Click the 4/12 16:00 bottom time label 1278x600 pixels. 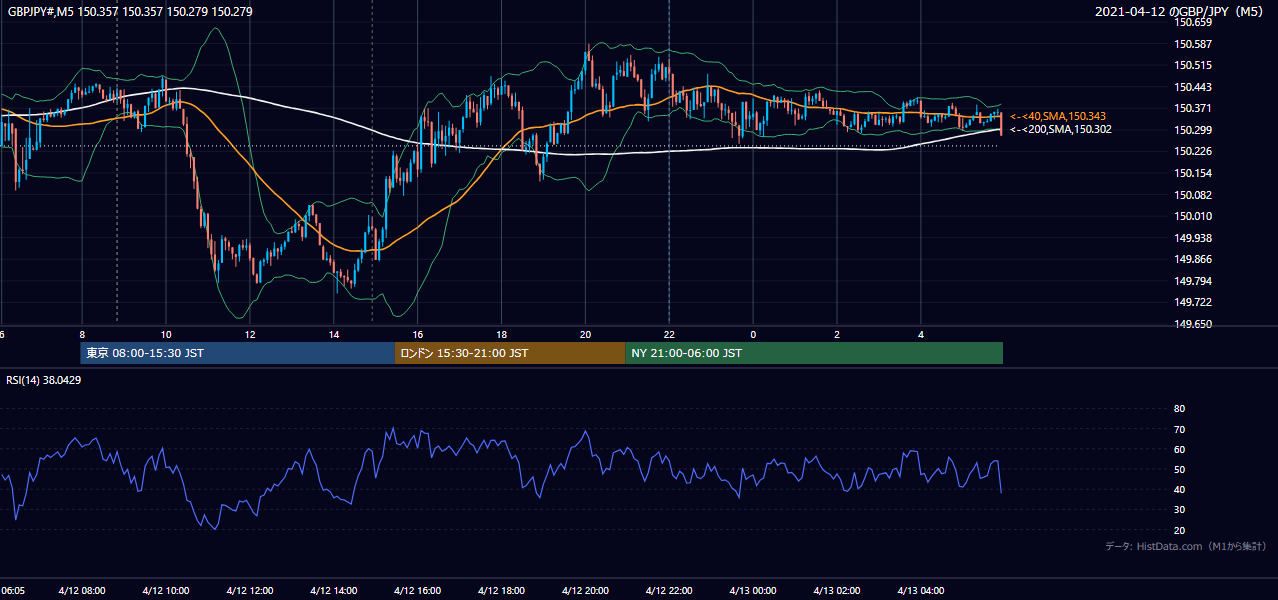(x=418, y=590)
